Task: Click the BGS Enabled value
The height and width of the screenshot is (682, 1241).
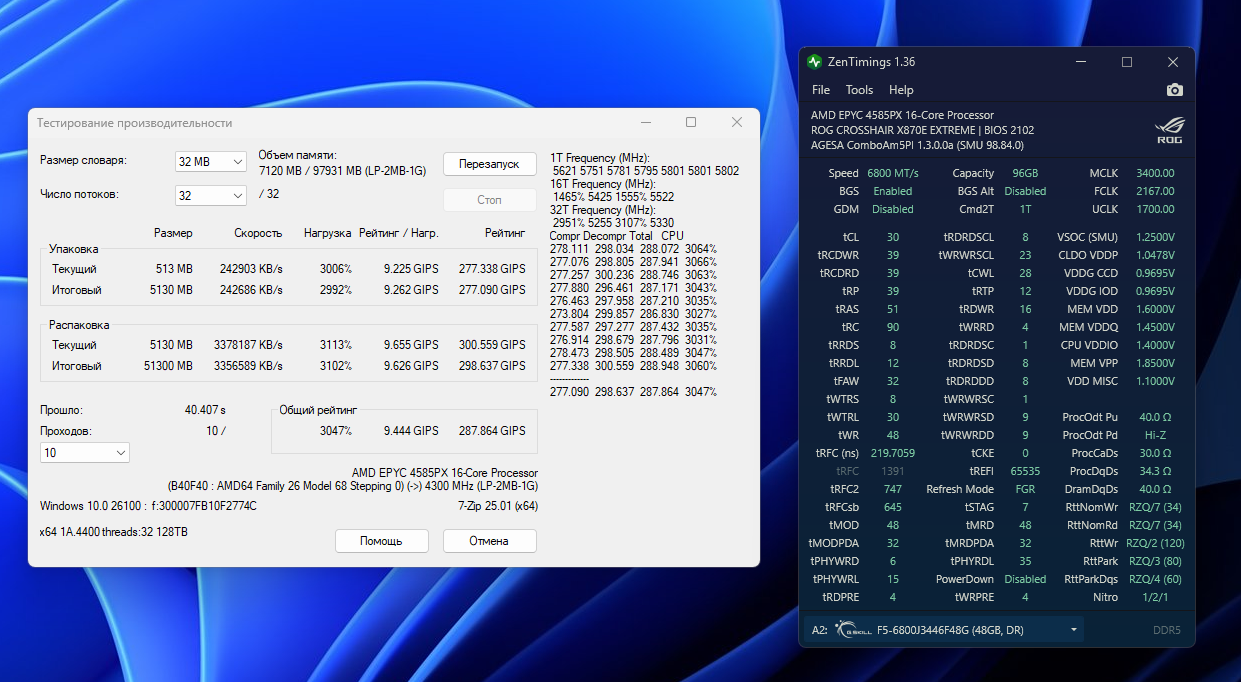Action: click(892, 191)
